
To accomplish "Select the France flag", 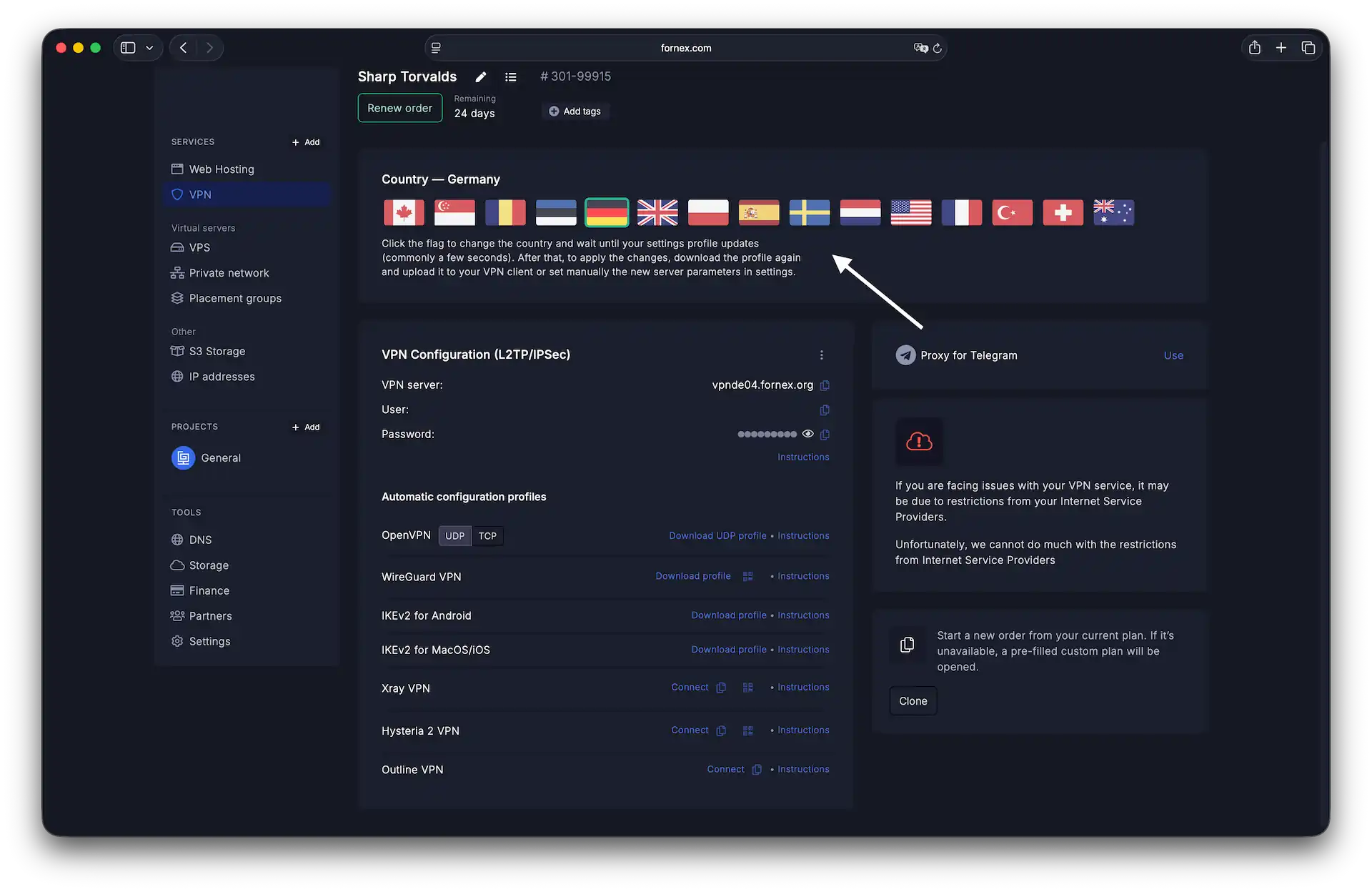I will [x=962, y=212].
